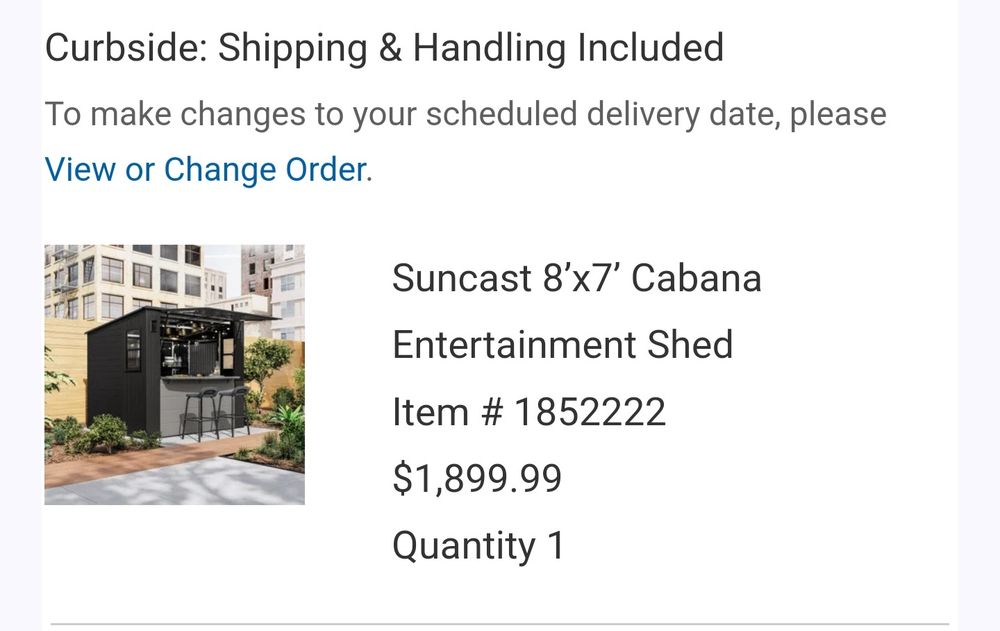Click the $1,899.99 price
This screenshot has width=1000, height=631.
pyautogui.click(x=477, y=479)
